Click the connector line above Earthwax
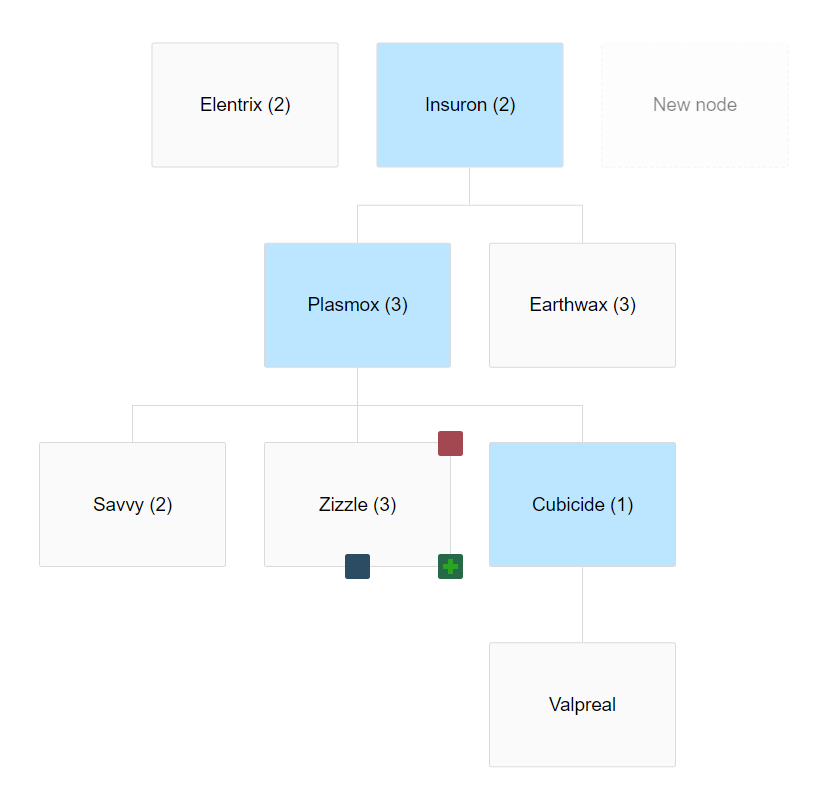 pos(582,224)
